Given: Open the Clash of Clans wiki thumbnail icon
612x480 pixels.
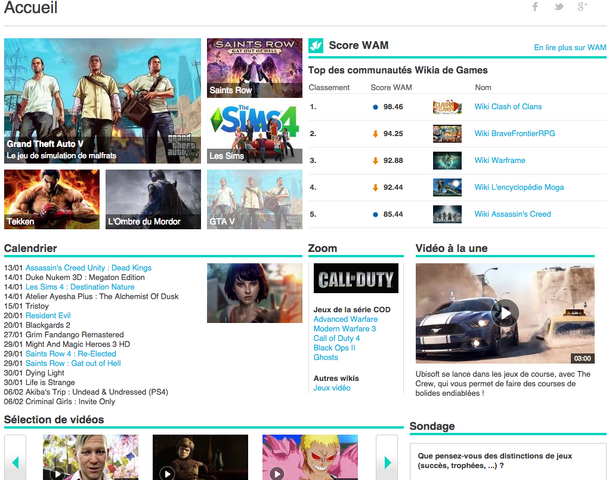Looking at the screenshot, I should coord(447,107).
